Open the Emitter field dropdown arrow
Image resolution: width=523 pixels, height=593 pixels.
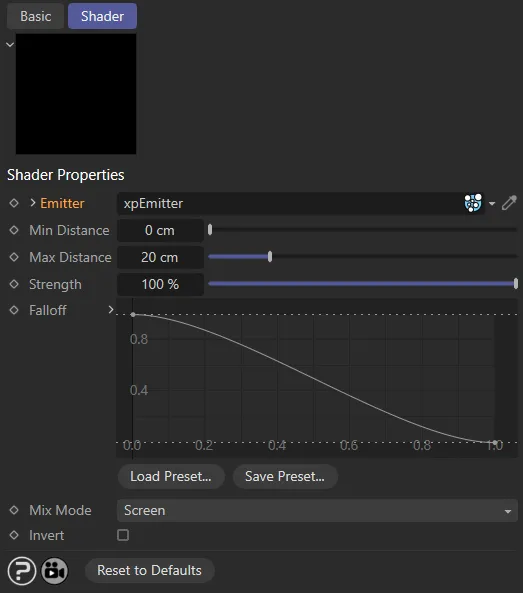click(492, 204)
